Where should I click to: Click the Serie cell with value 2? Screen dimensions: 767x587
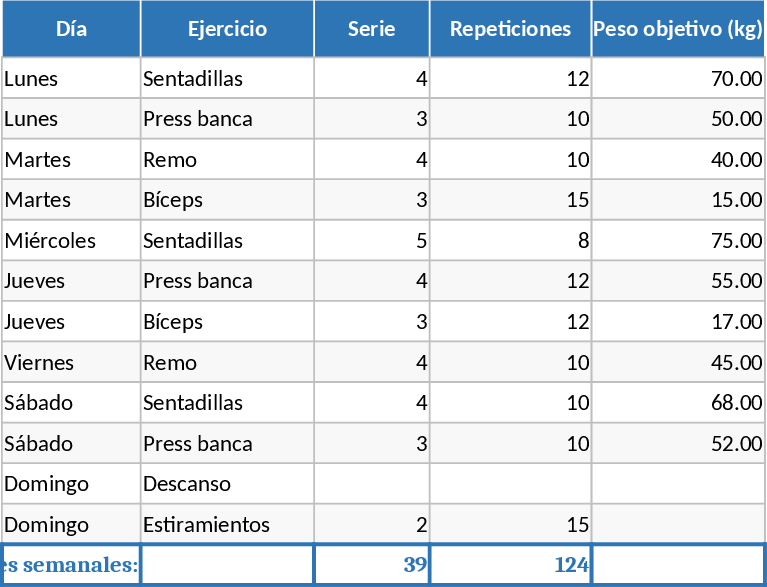[371, 525]
